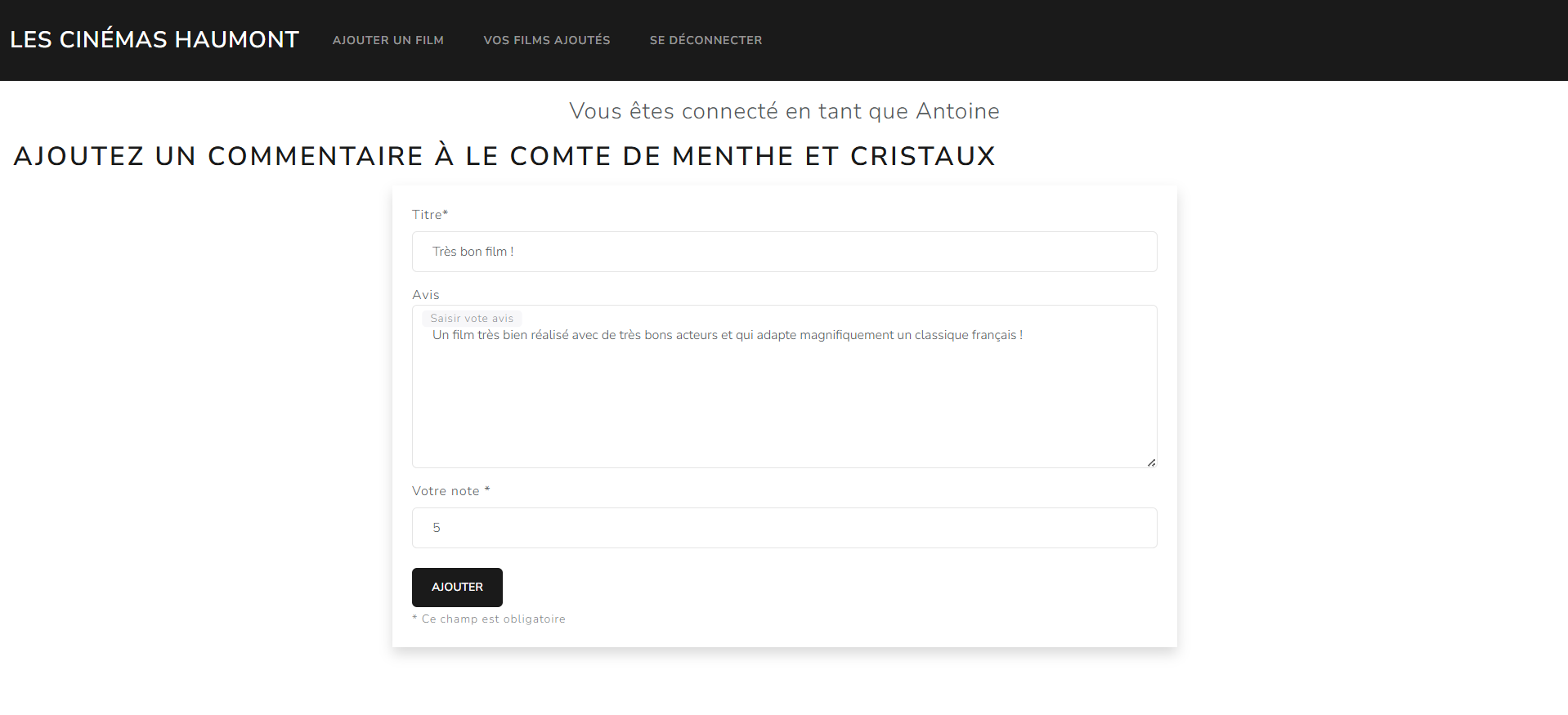Place cursor in the review text line
The width and height of the screenshot is (1568, 715).
coord(727,335)
